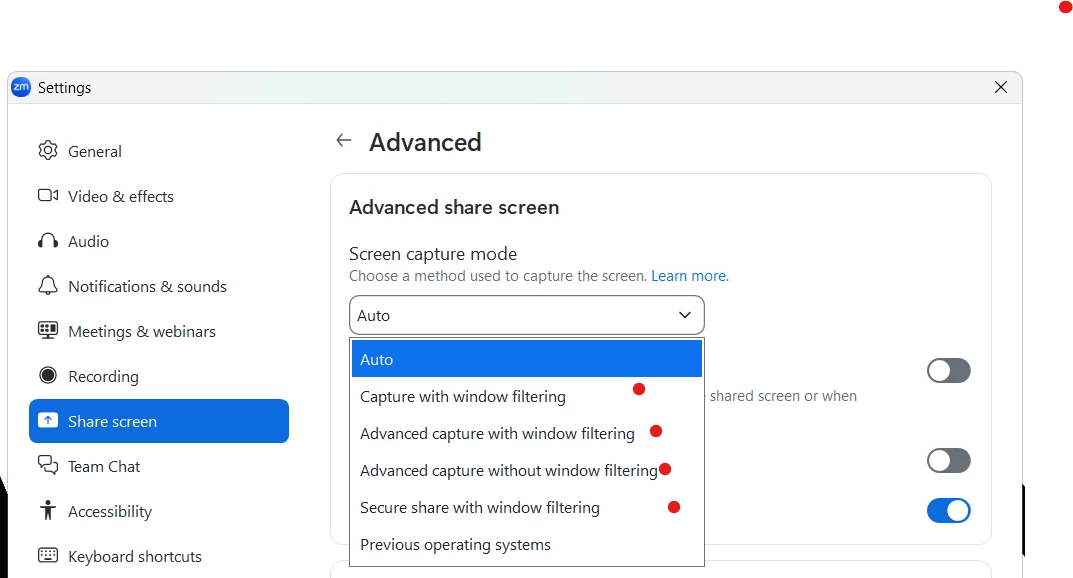The height and width of the screenshot is (578, 1073).
Task: Go back using the arrow beside Advanced
Action: (344, 140)
